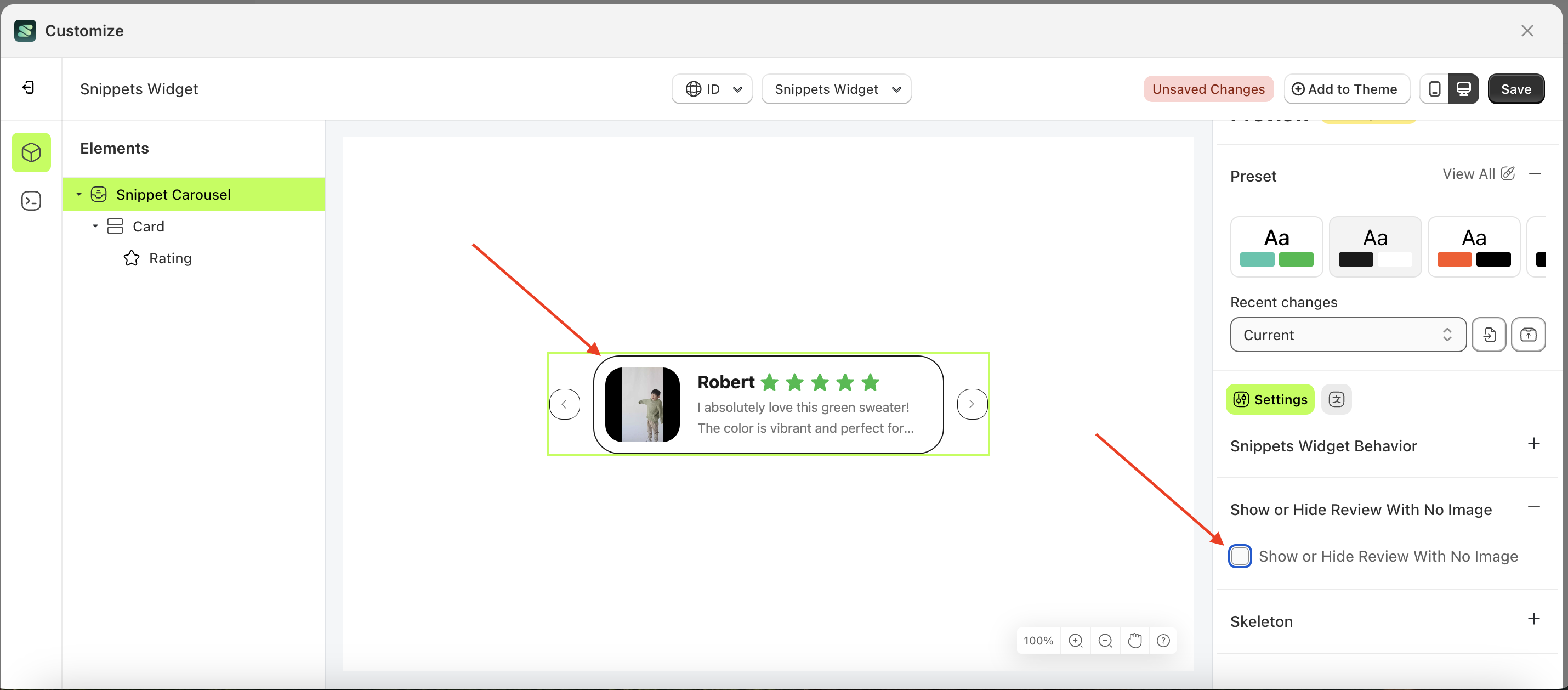
Task: Open the ID language dropdown
Action: point(712,89)
